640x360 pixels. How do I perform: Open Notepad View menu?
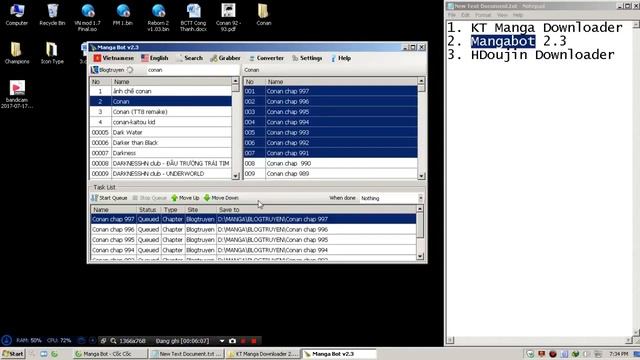point(502,15)
